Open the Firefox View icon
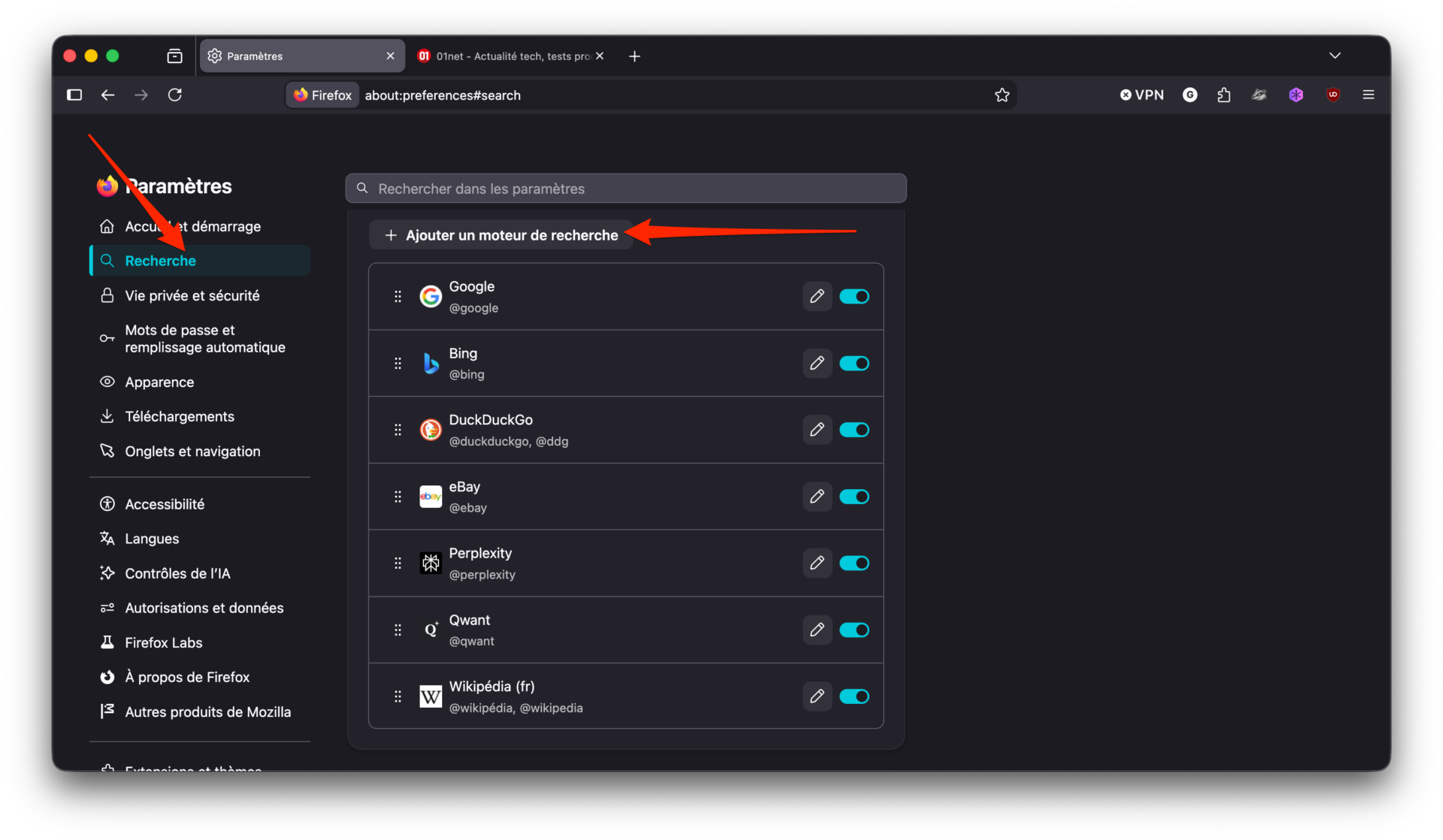 pos(175,56)
